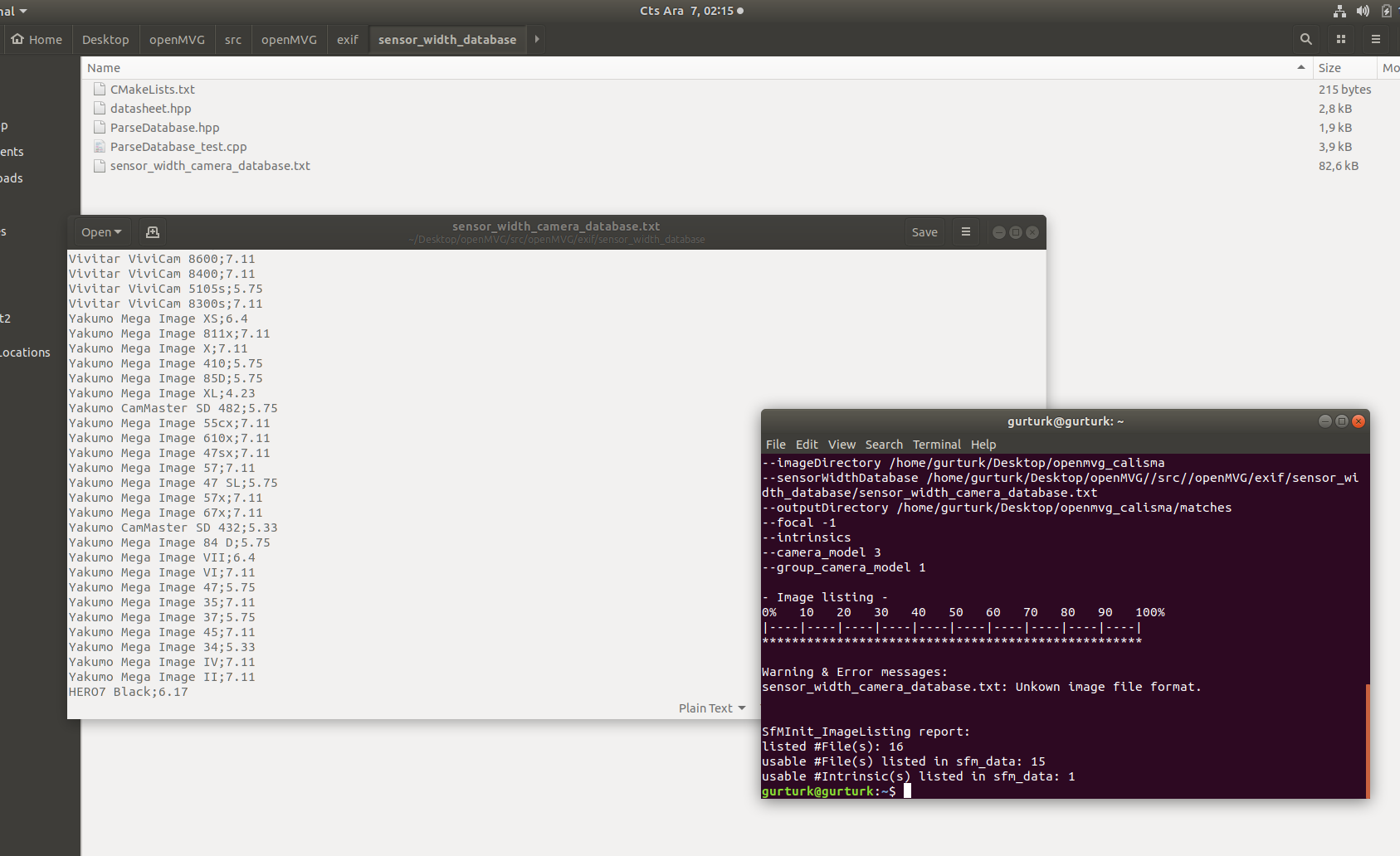Click the network status icon in the top bar
The width and height of the screenshot is (1400, 856).
point(1339,11)
